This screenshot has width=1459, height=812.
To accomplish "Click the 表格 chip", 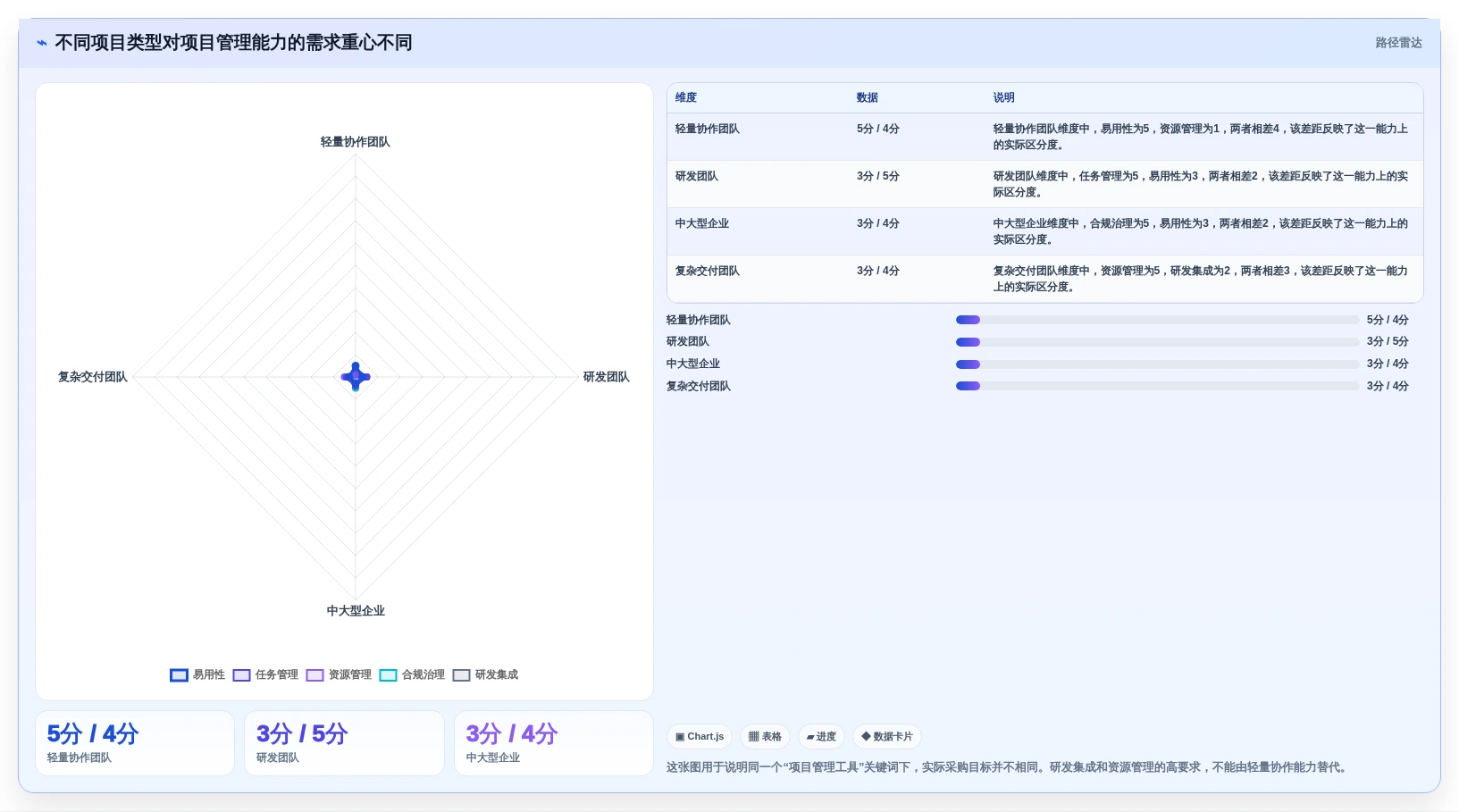I will point(765,737).
